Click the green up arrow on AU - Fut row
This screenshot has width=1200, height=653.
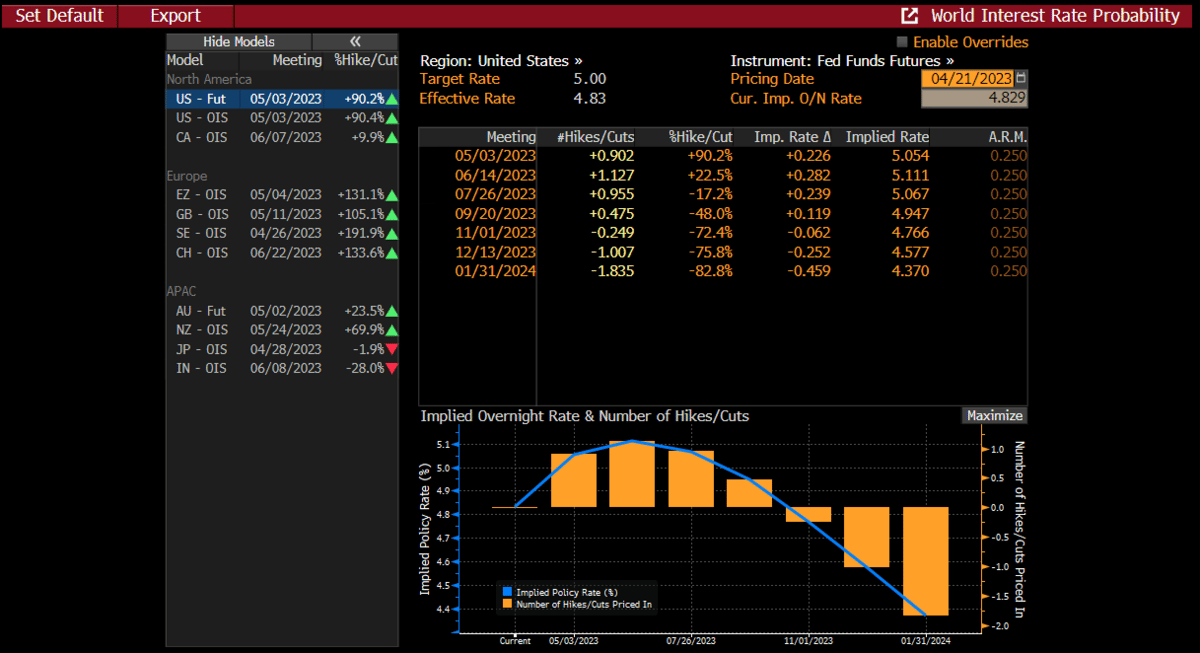click(x=392, y=311)
